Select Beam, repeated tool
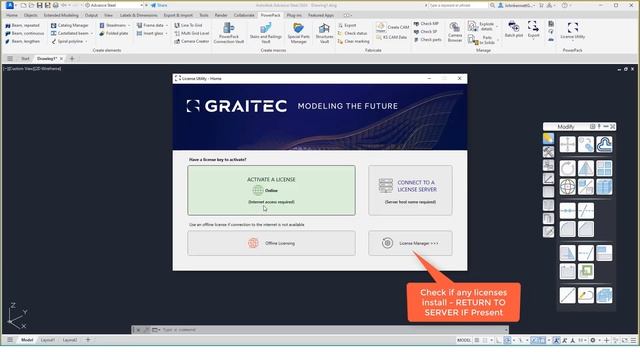The height and width of the screenshot is (360, 640). coord(22,25)
